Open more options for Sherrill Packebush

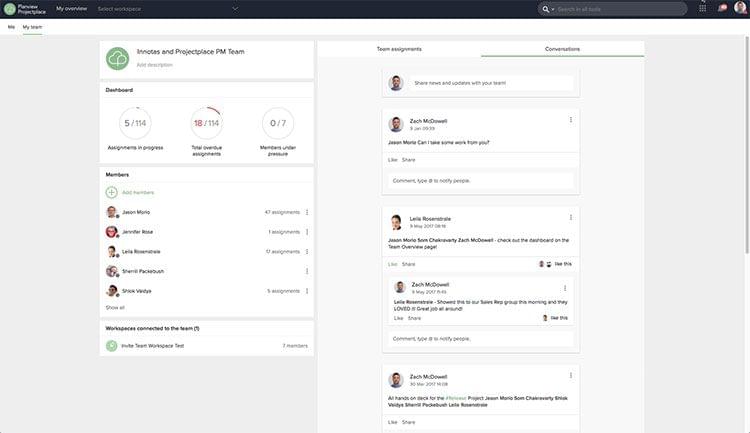pyautogui.click(x=307, y=271)
